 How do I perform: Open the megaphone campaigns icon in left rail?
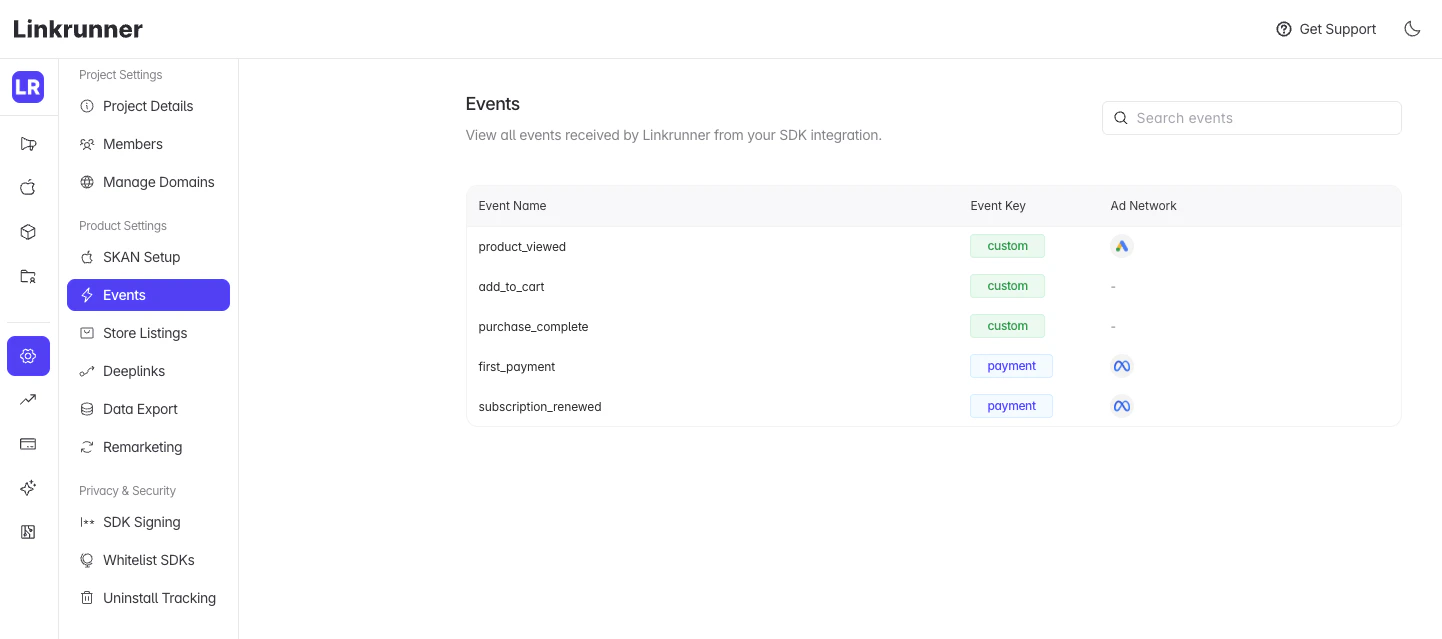point(28,144)
